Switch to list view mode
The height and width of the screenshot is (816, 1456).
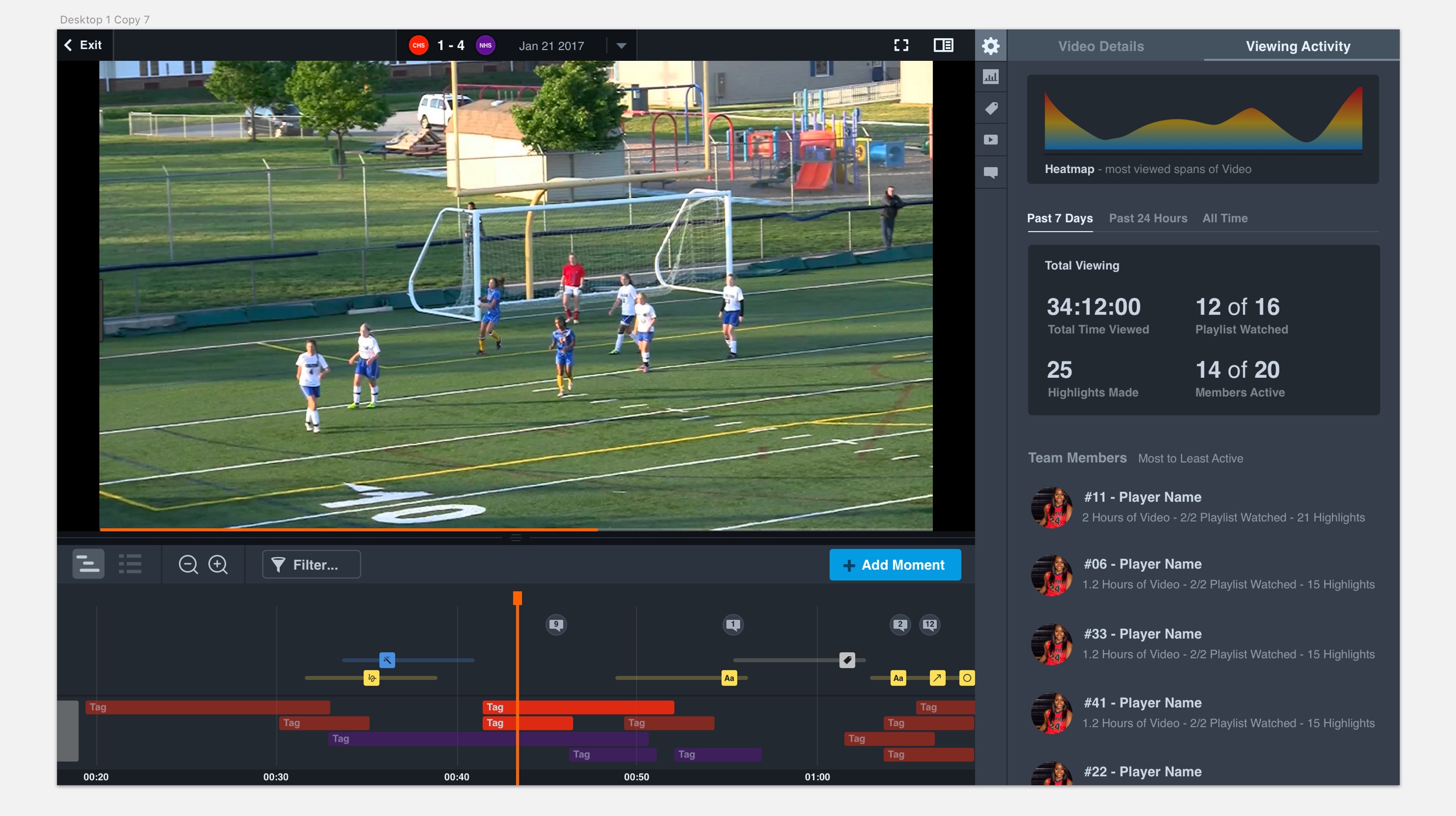pos(130,564)
